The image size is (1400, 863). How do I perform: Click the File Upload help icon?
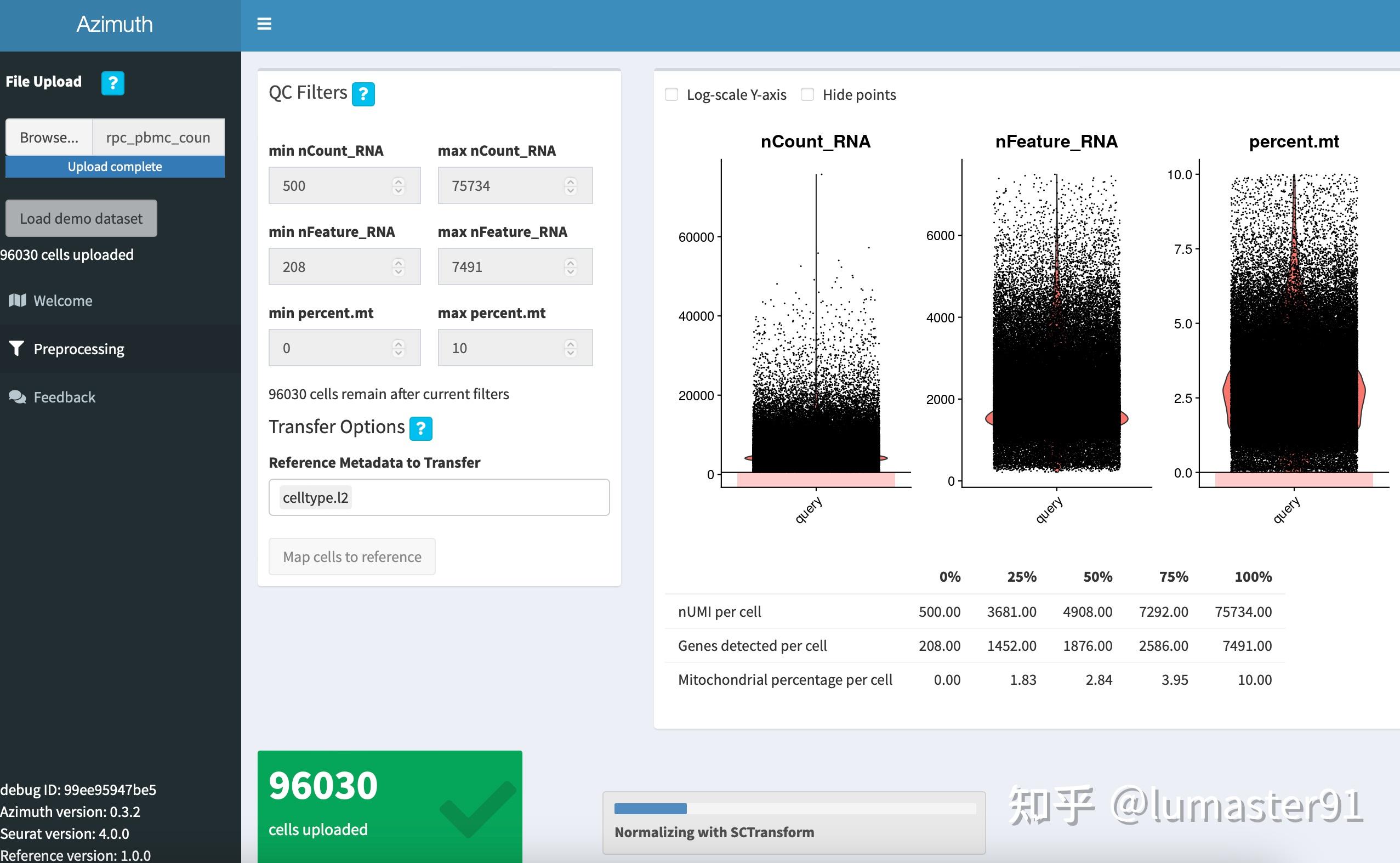point(112,83)
